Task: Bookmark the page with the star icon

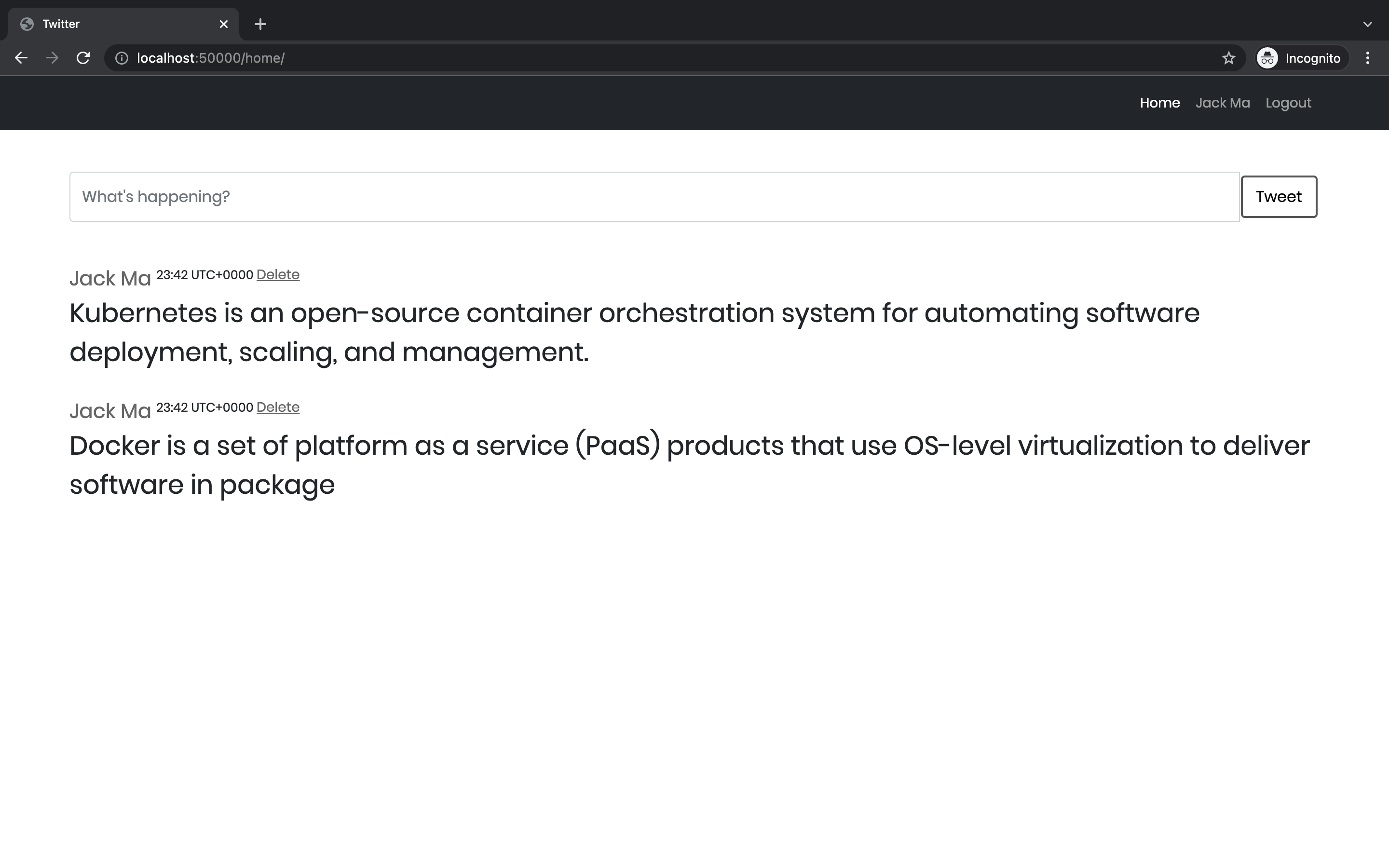Action: 1228,58
